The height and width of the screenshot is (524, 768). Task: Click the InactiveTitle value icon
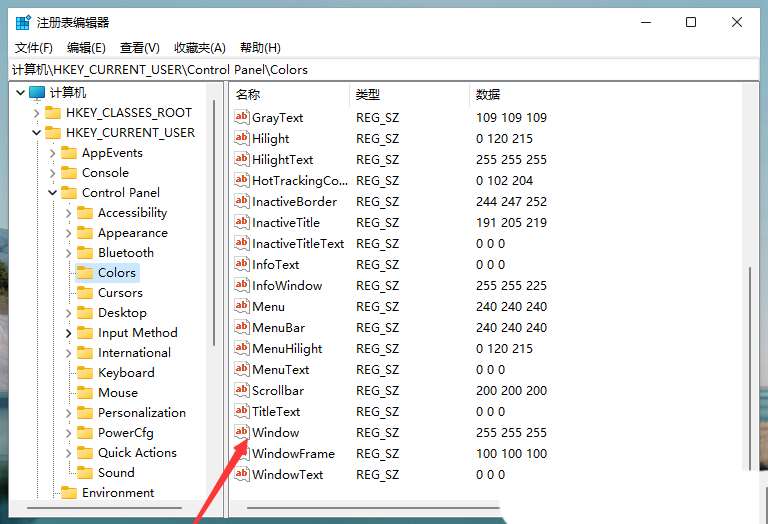point(241,222)
